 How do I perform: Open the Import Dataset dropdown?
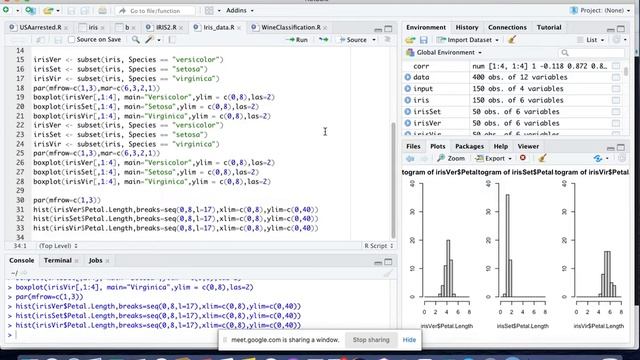coord(468,40)
